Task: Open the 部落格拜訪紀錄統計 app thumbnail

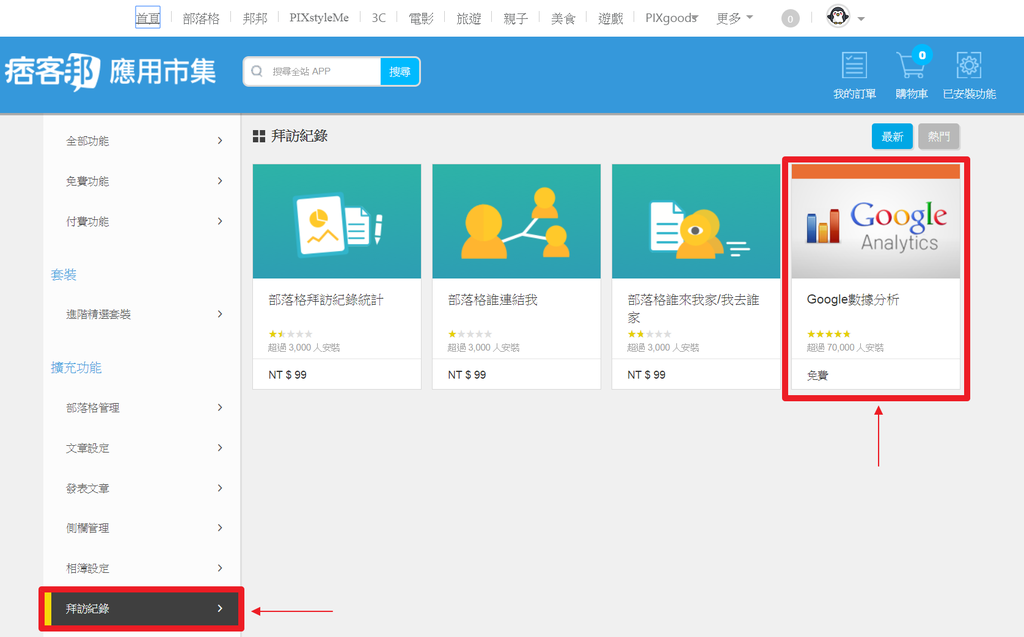Action: pyautogui.click(x=336, y=221)
